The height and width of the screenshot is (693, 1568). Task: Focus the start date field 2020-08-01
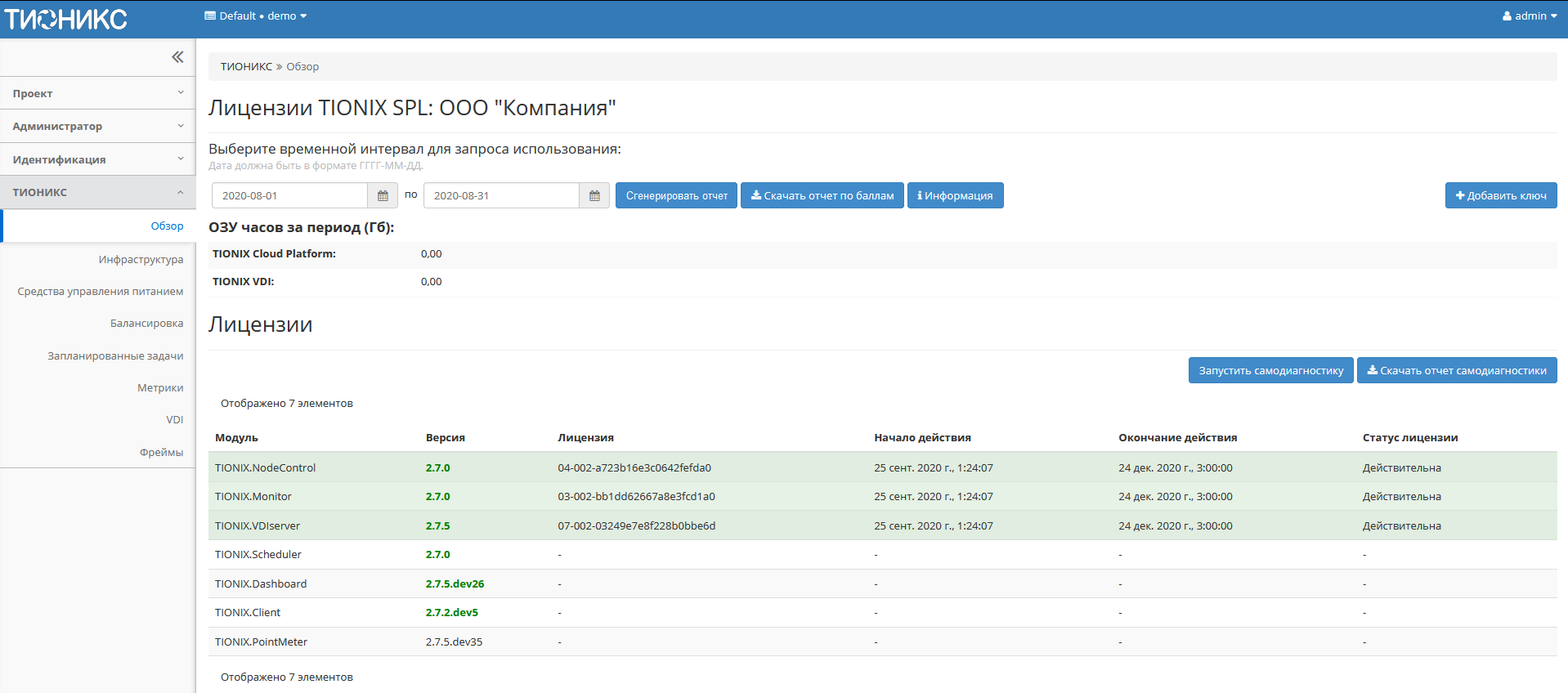coord(289,196)
